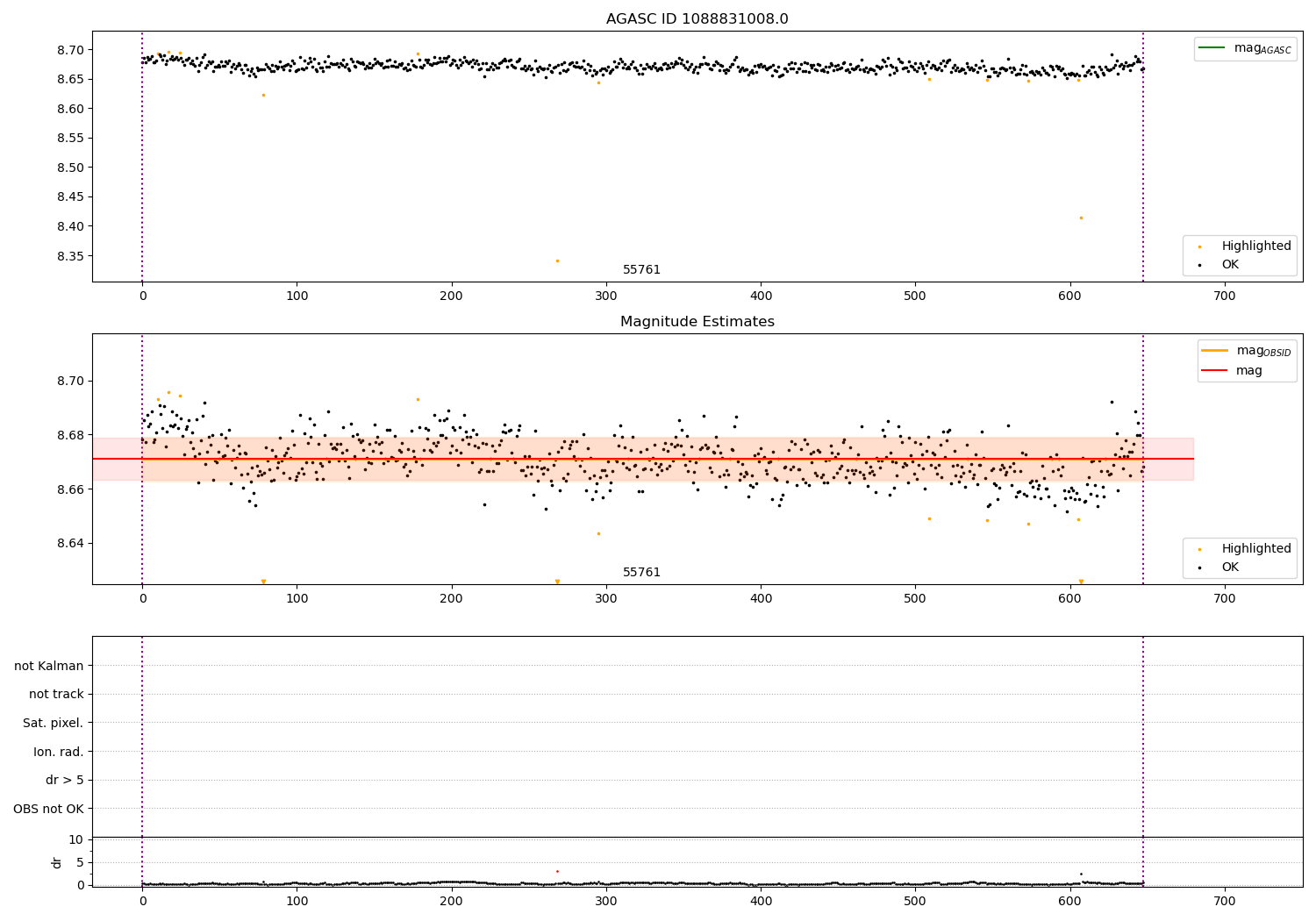Click the '55761' label in the top plot
1316x921 pixels.
641,270
